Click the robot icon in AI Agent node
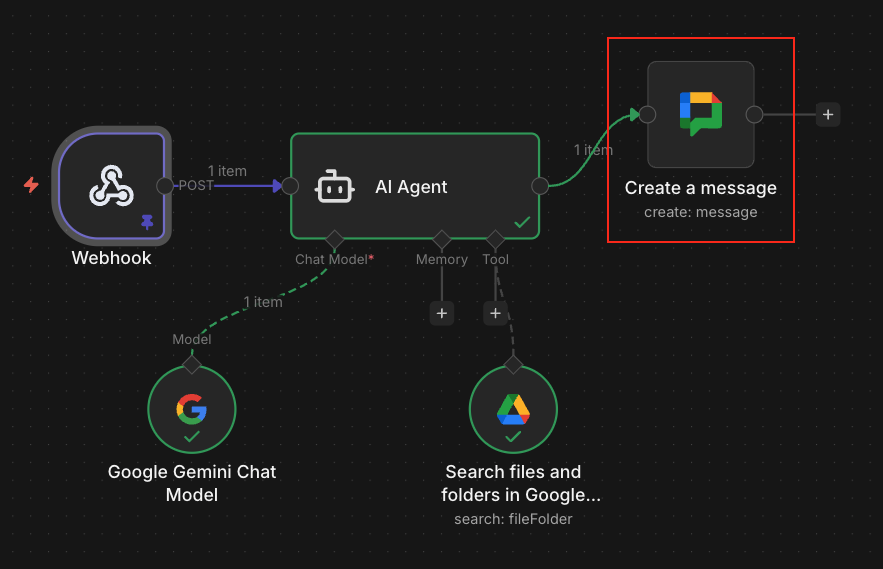Viewport: 883px width, 569px height. 334,186
